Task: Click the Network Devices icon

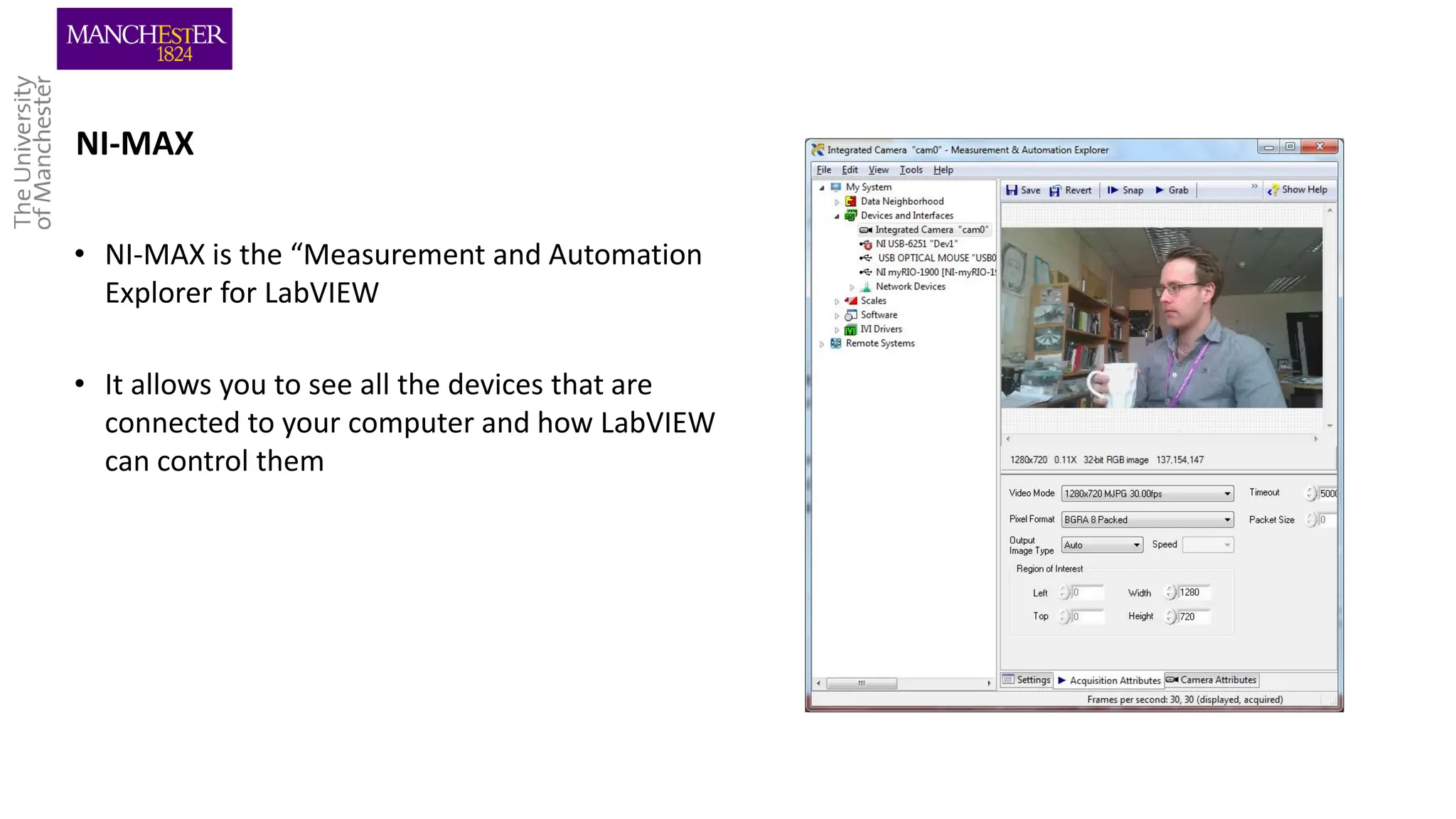Action: pyautogui.click(x=865, y=287)
